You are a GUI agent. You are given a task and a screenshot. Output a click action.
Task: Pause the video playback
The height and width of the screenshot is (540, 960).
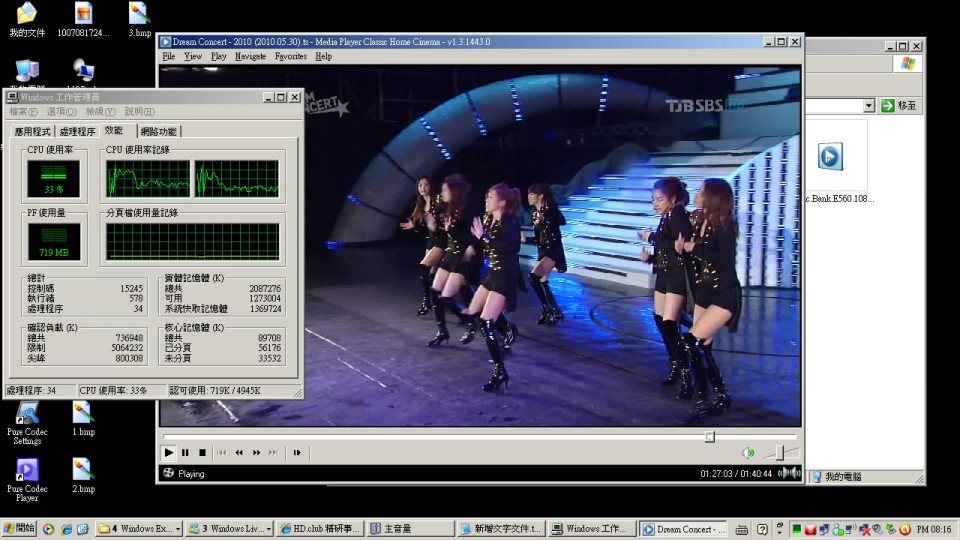(185, 453)
